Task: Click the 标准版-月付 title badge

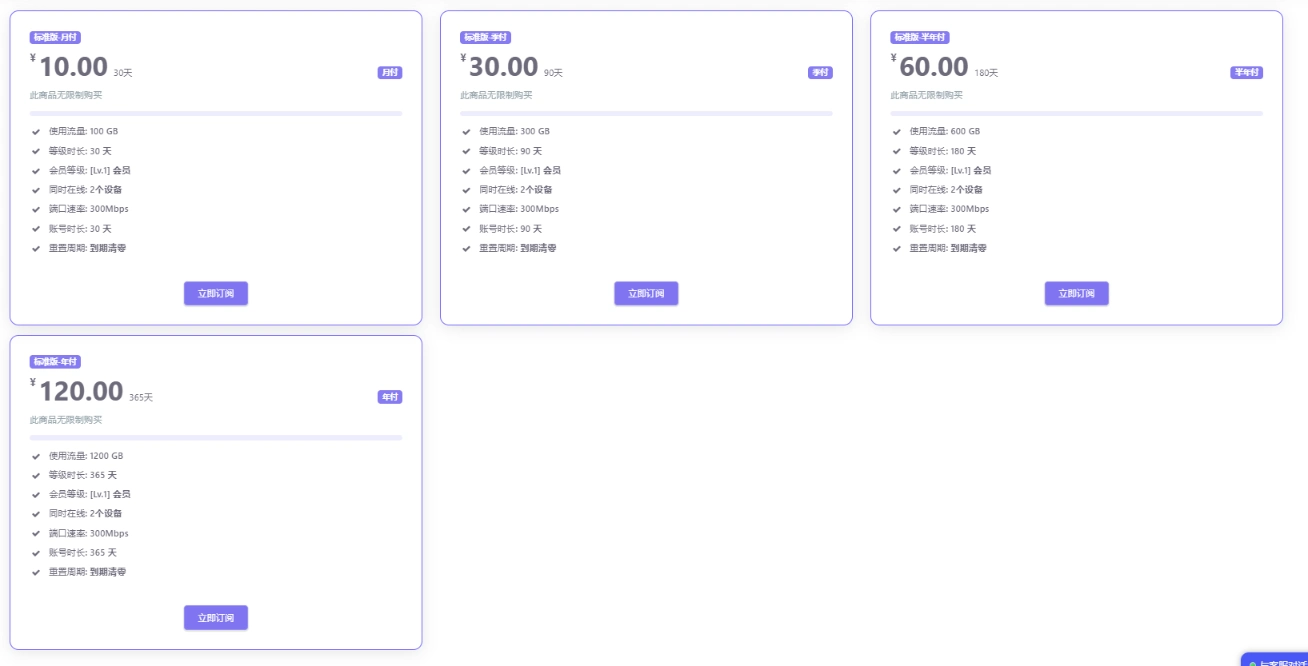Action: (x=55, y=37)
